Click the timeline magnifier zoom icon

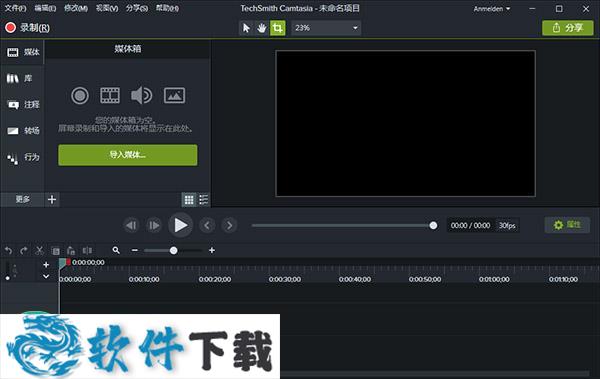(x=116, y=250)
